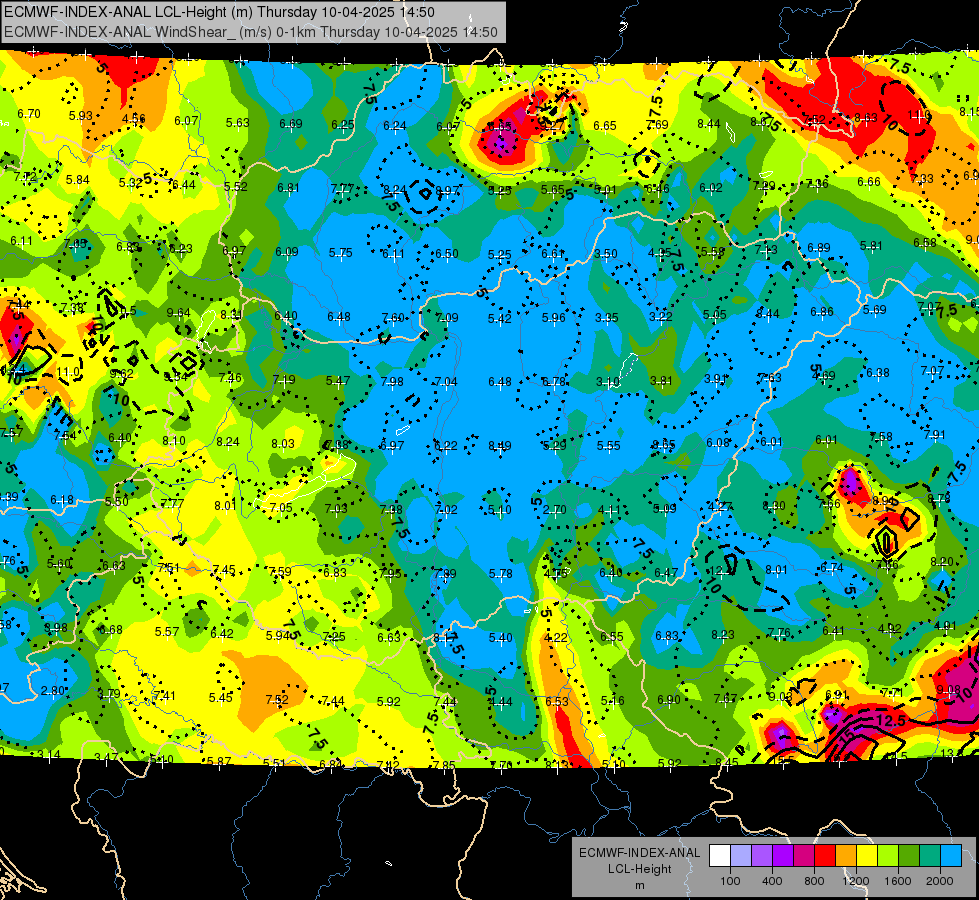Click the wind shear value '6.42'

tap(222, 633)
